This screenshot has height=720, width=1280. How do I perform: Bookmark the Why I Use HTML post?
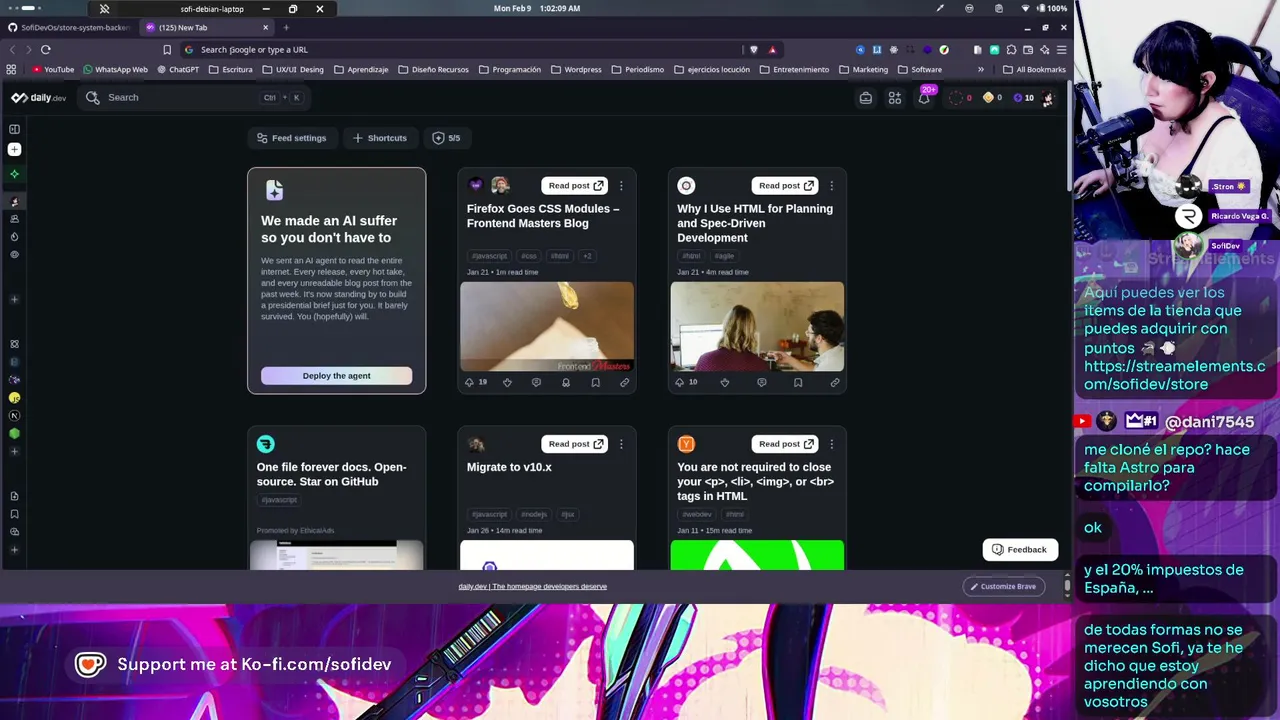(x=798, y=382)
